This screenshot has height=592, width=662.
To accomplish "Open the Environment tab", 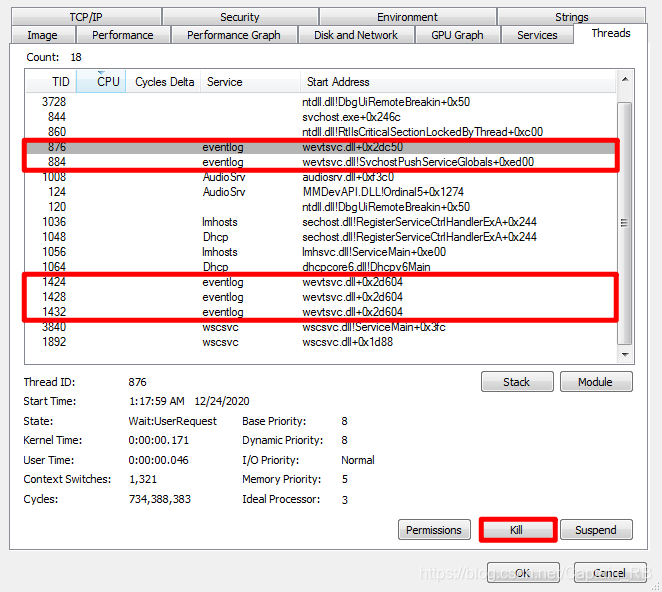I will tap(407, 17).
